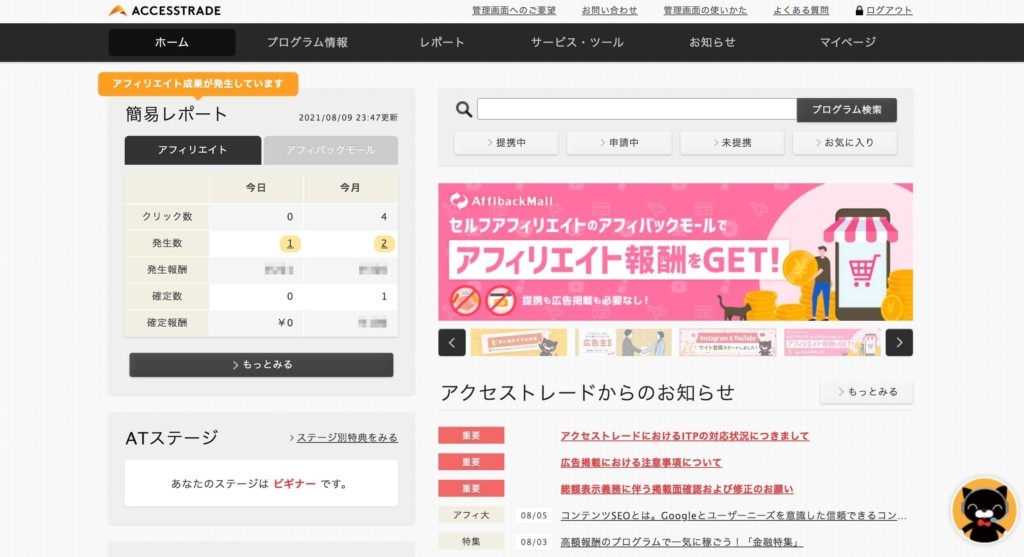Click the ACCESSTRADE logo
Image resolution: width=1024 pixels, height=557 pixels.
[x=165, y=10]
